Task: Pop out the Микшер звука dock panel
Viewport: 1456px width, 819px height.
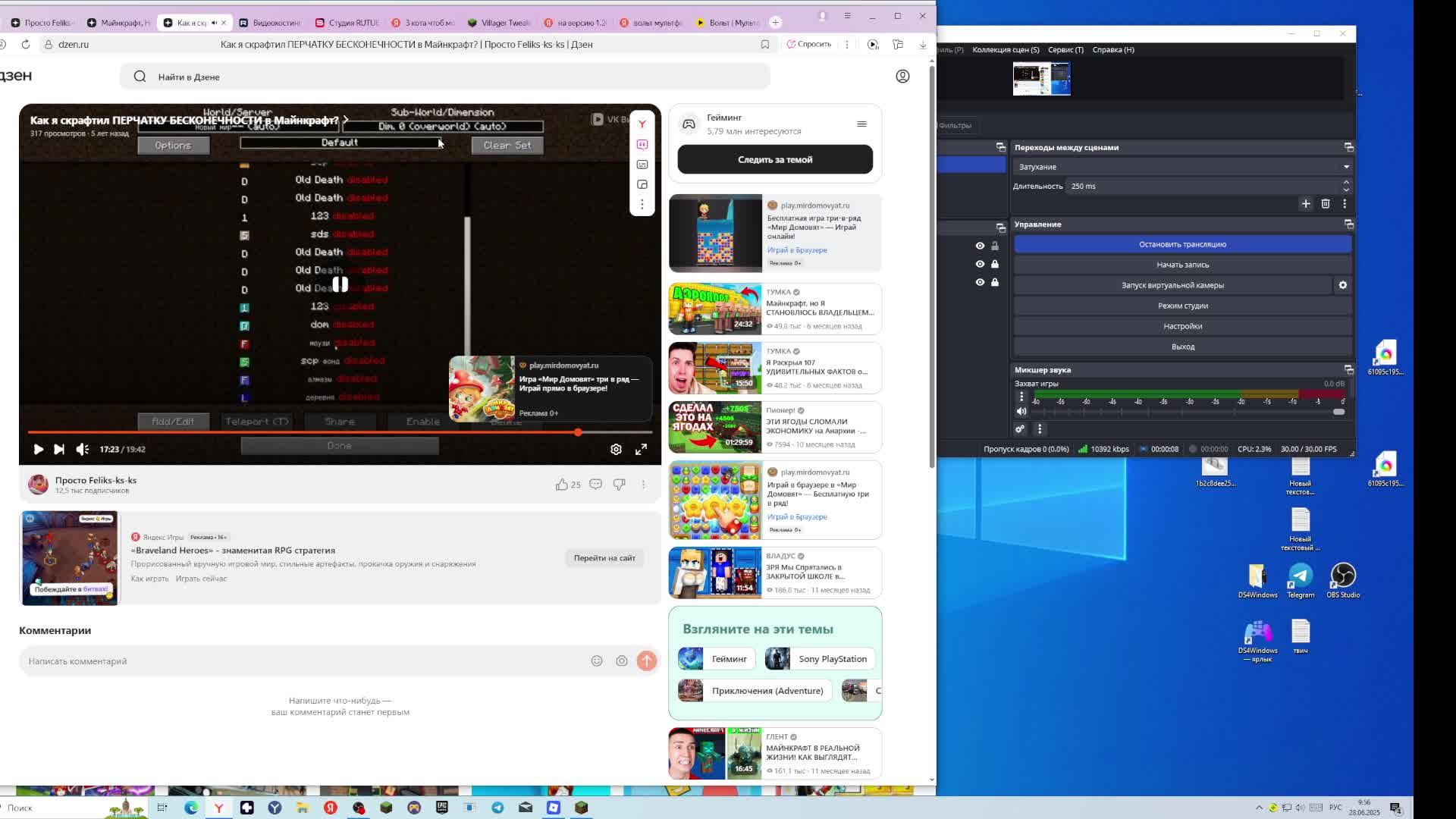Action: coord(1348,370)
